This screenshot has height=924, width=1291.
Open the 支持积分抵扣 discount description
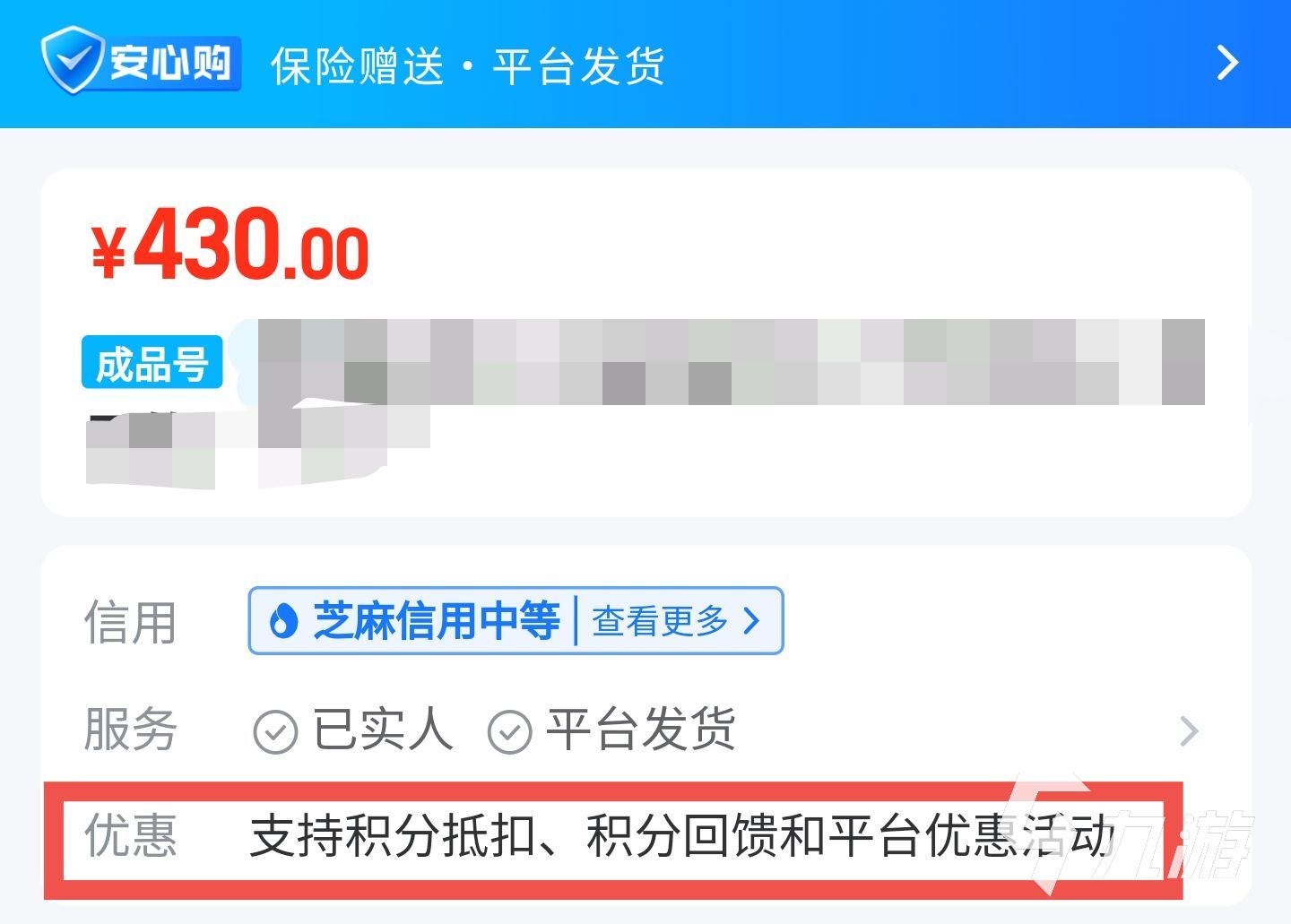(x=682, y=836)
